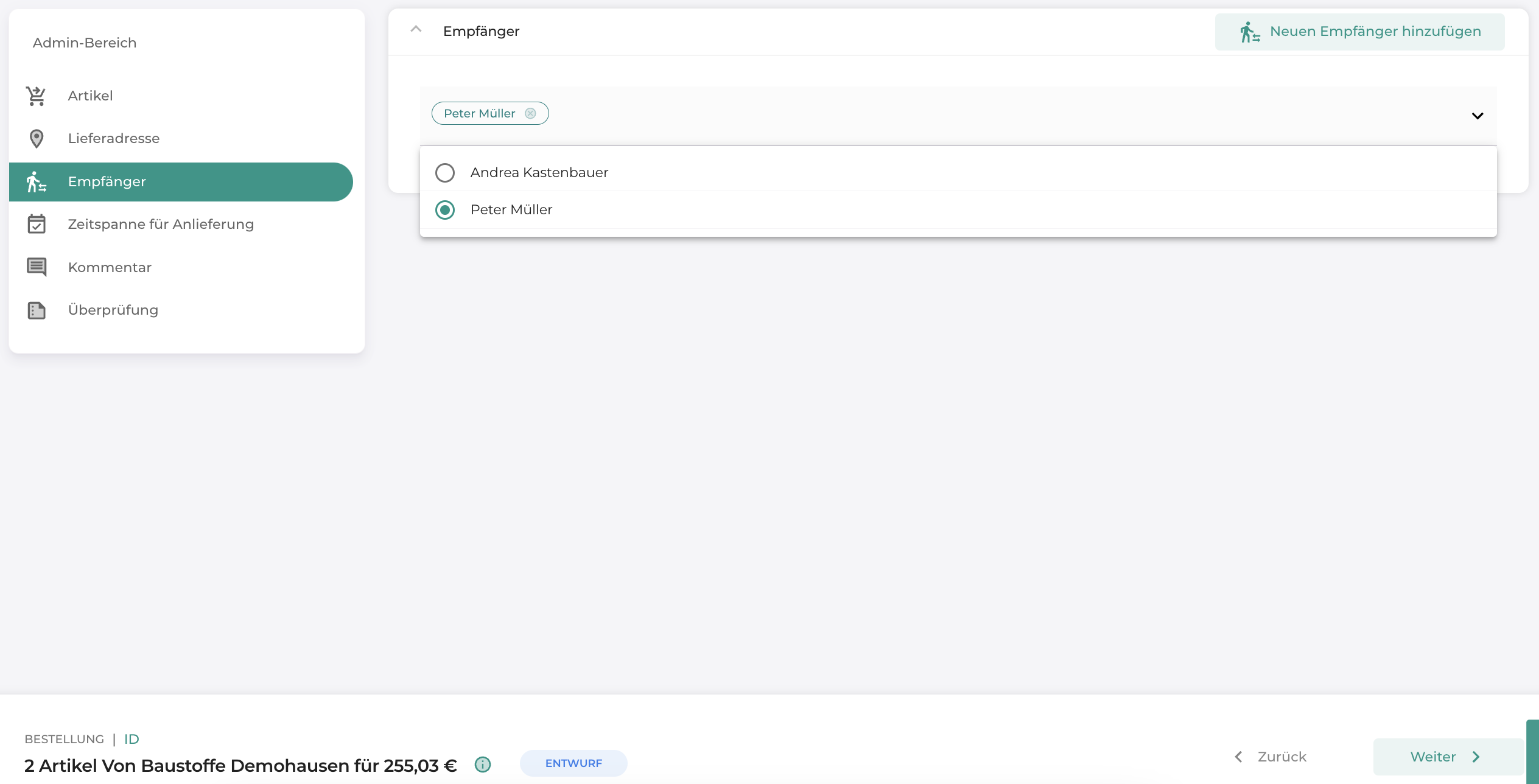1539x784 pixels.
Task: Click the map pin Lieferadresse icon
Action: [x=37, y=139]
